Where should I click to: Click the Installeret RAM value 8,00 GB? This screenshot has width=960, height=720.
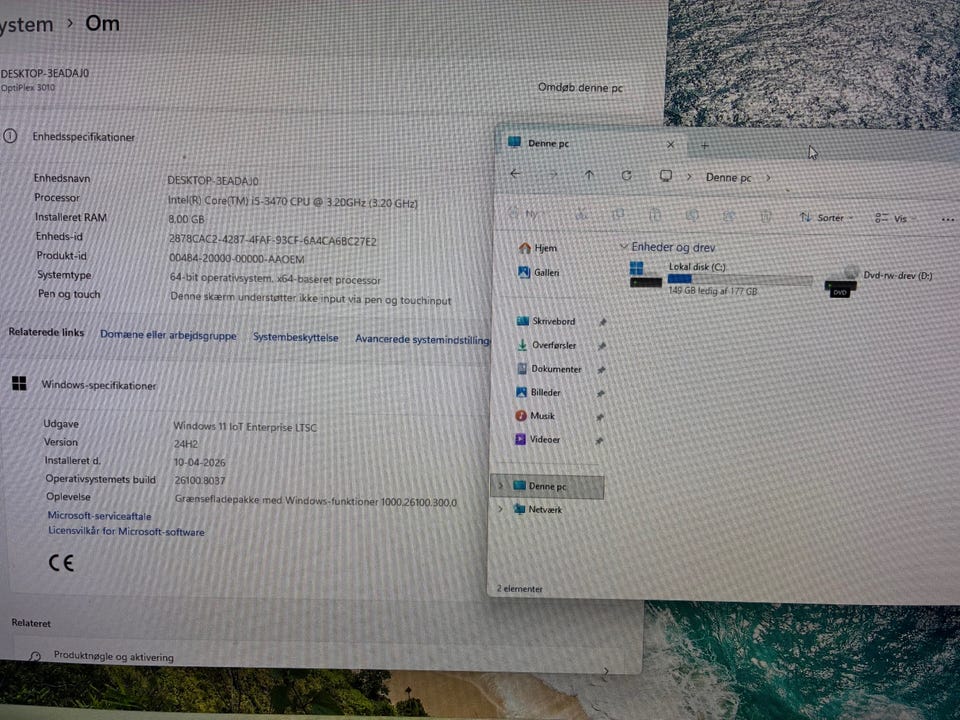187,219
